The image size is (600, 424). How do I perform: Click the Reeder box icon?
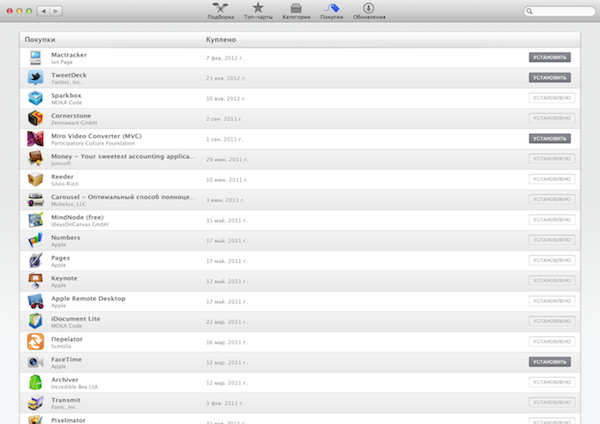[36, 179]
